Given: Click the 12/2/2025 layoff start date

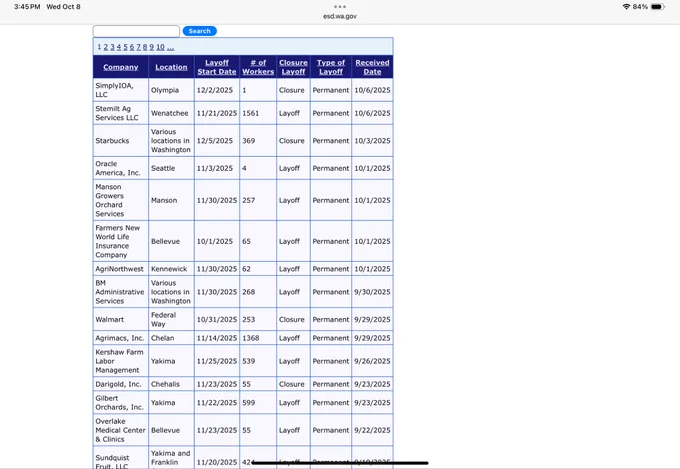Looking at the screenshot, I should [215, 90].
